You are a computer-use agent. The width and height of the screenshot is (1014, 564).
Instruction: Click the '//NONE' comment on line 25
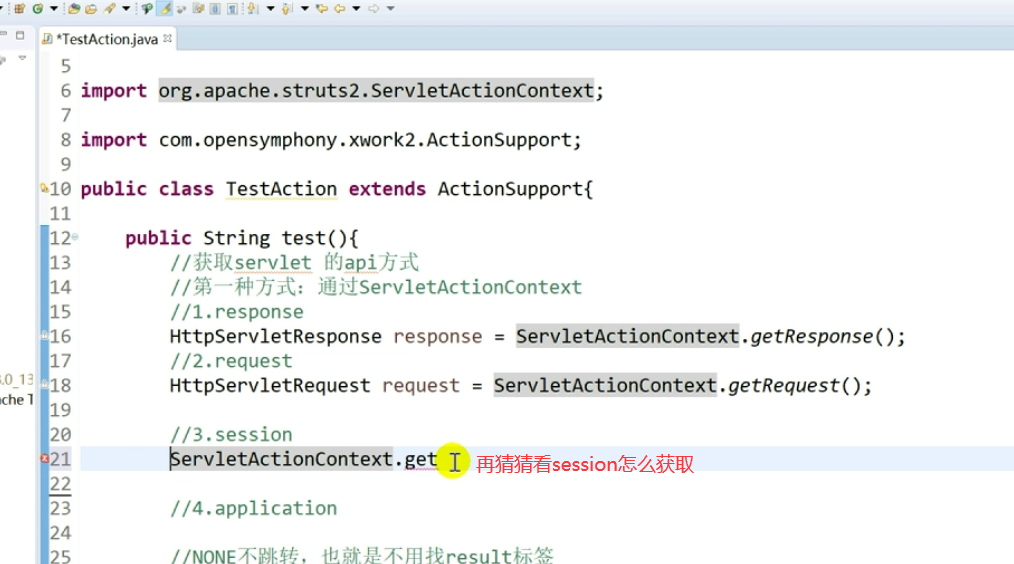[x=362, y=555]
